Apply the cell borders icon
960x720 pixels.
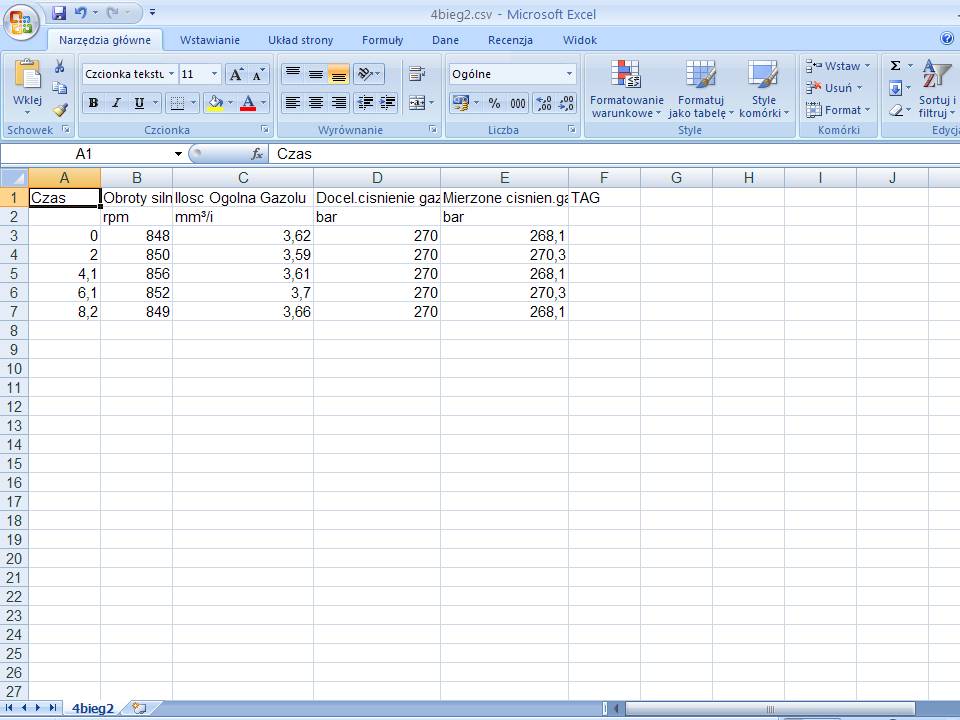point(177,103)
